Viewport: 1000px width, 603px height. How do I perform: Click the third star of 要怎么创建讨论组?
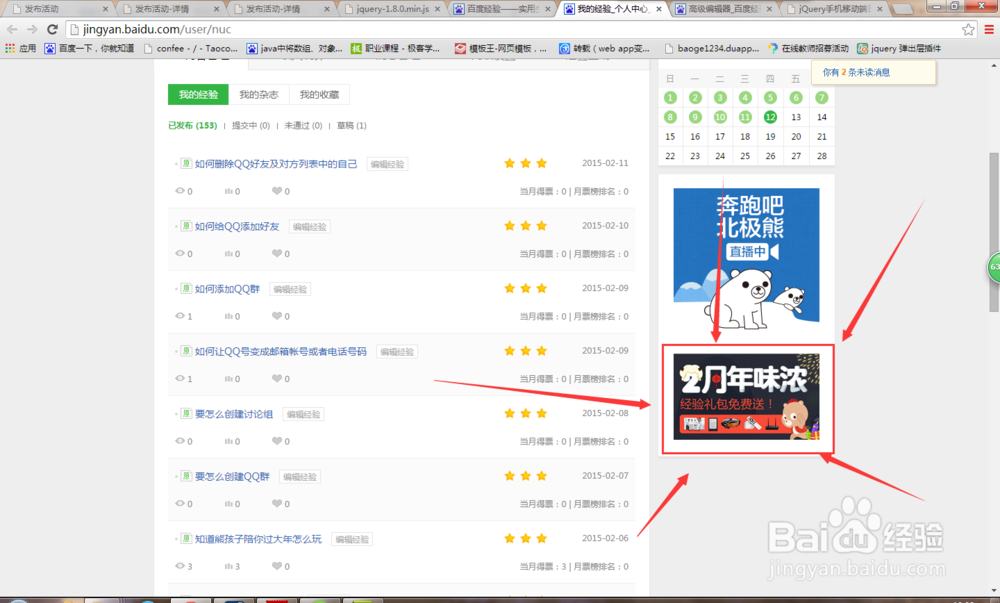click(541, 413)
